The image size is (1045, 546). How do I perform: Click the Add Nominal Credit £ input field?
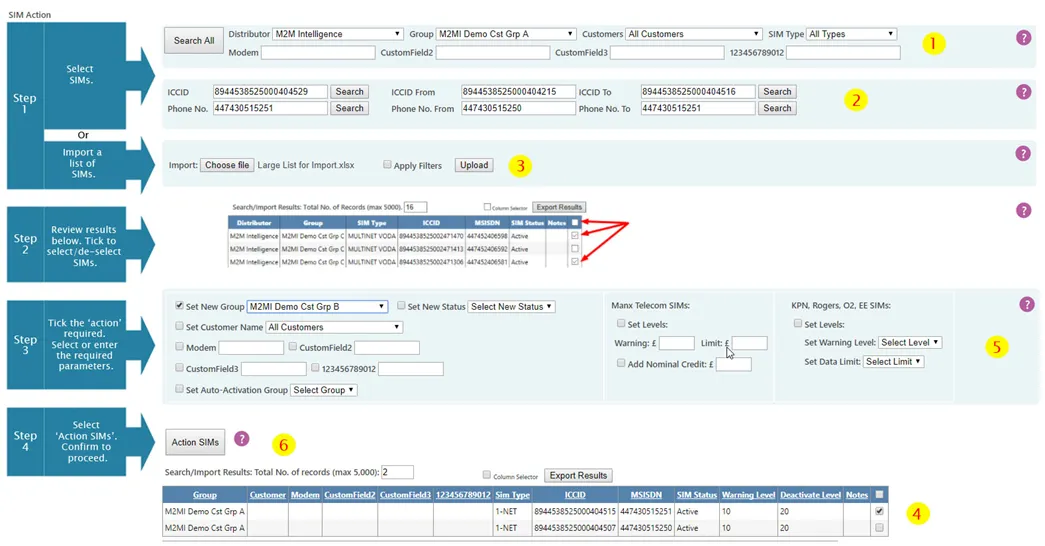(733, 364)
